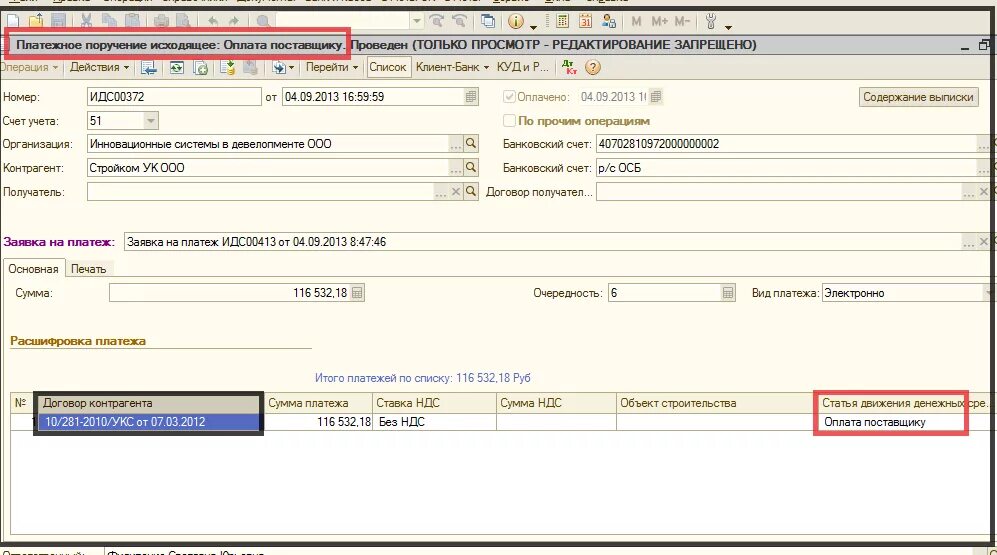This screenshot has width=997, height=555.
Task: Click the M- memory button
Action: pyautogui.click(x=682, y=21)
